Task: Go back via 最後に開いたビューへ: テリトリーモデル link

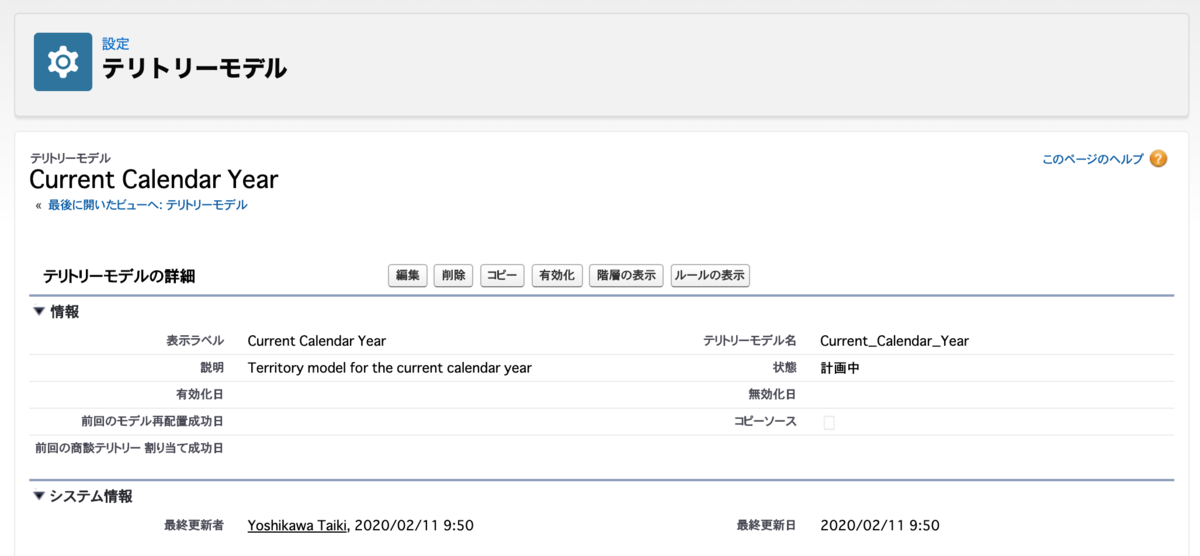Action: tap(148, 205)
